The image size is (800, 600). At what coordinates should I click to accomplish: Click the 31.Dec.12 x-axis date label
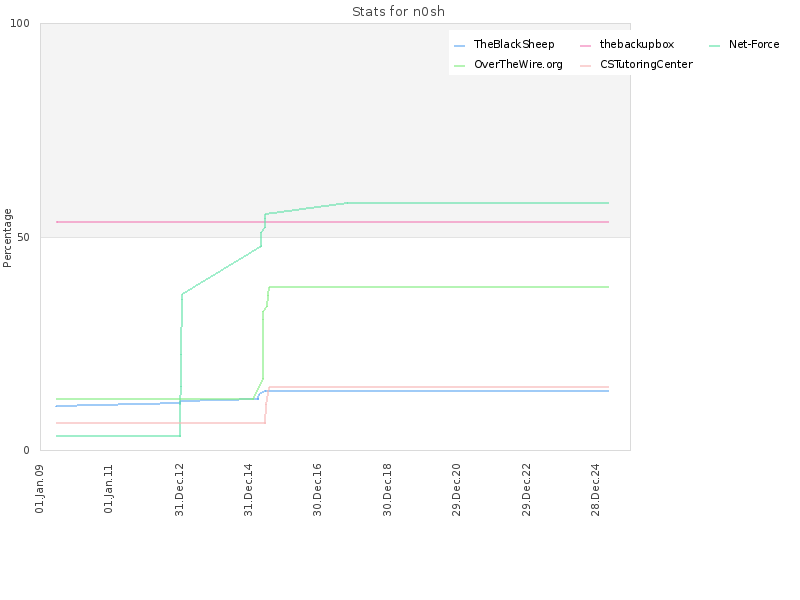tap(179, 490)
